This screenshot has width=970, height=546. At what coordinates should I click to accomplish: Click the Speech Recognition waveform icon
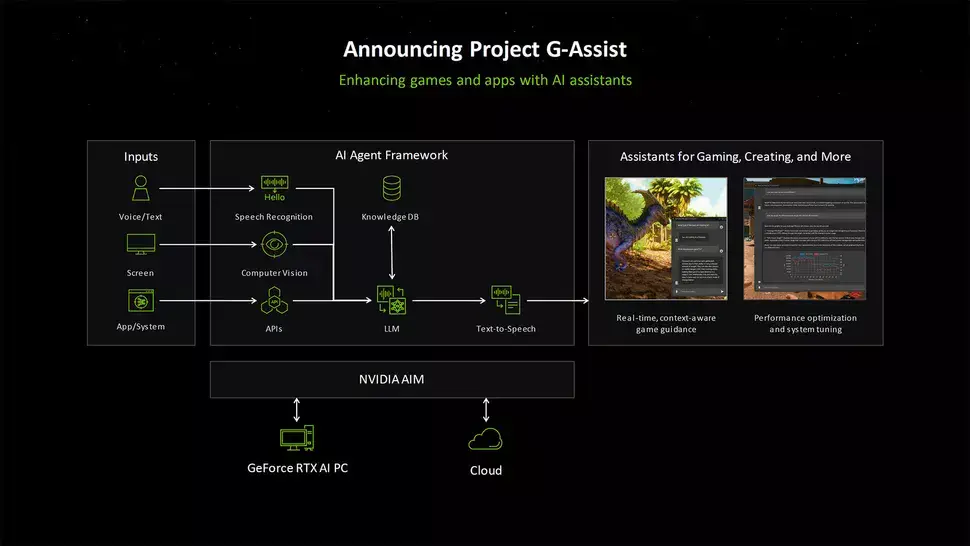pyautogui.click(x=274, y=188)
